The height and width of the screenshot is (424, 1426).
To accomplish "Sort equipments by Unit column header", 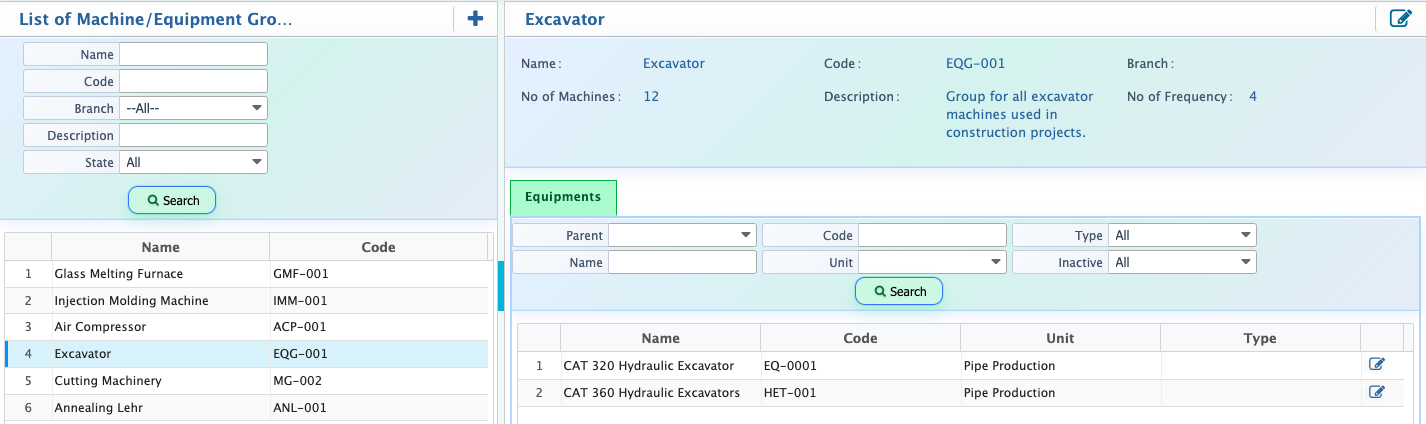I will 1061,338.
